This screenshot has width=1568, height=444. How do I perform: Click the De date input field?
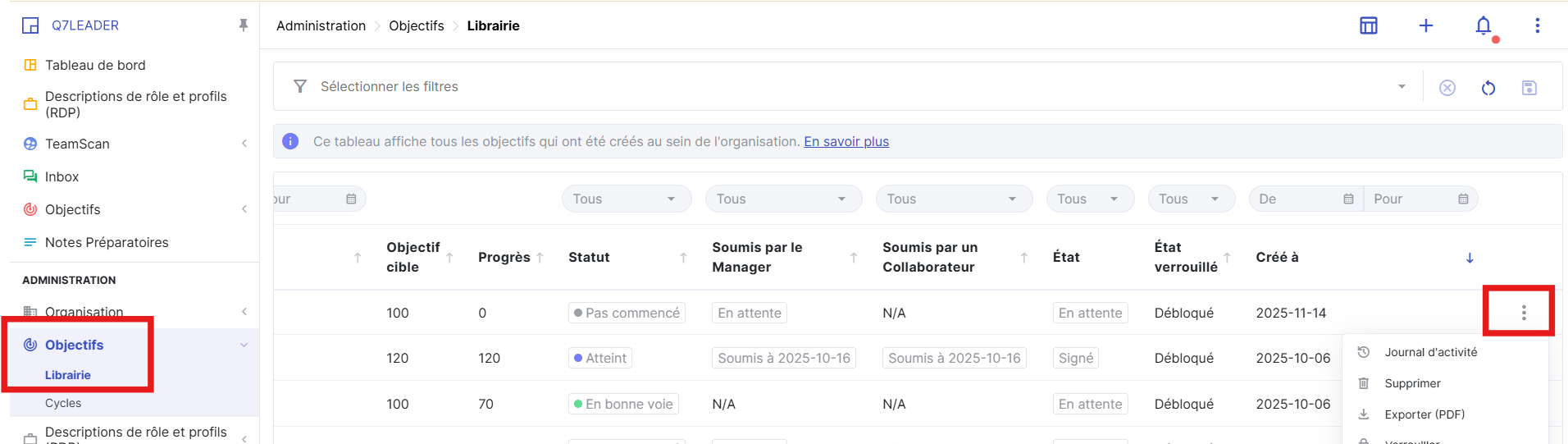(x=1297, y=199)
